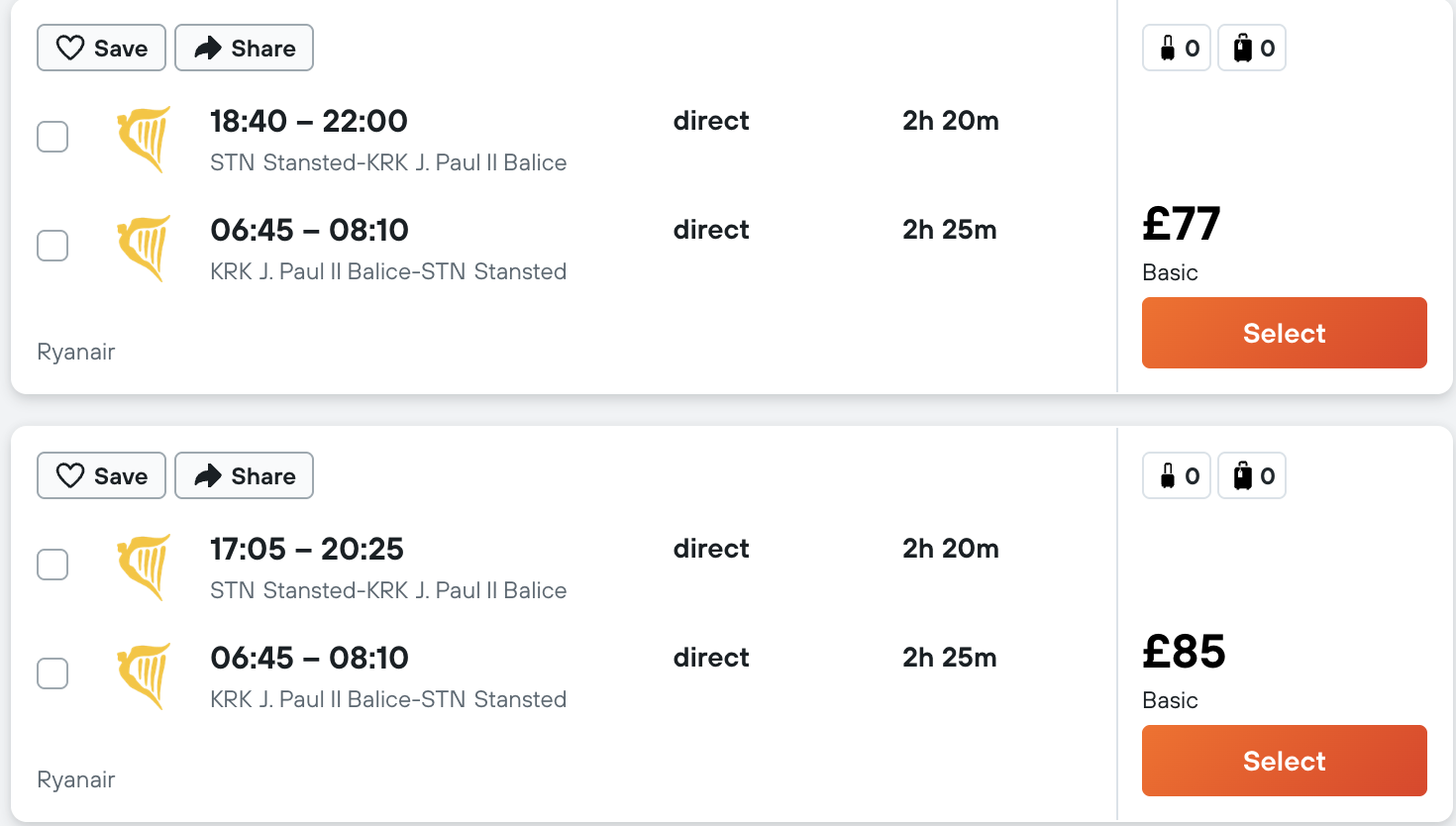Screen dimensions: 1456x826
Task: Click the share arrow icon on the £85 flight card
Action: [207, 475]
